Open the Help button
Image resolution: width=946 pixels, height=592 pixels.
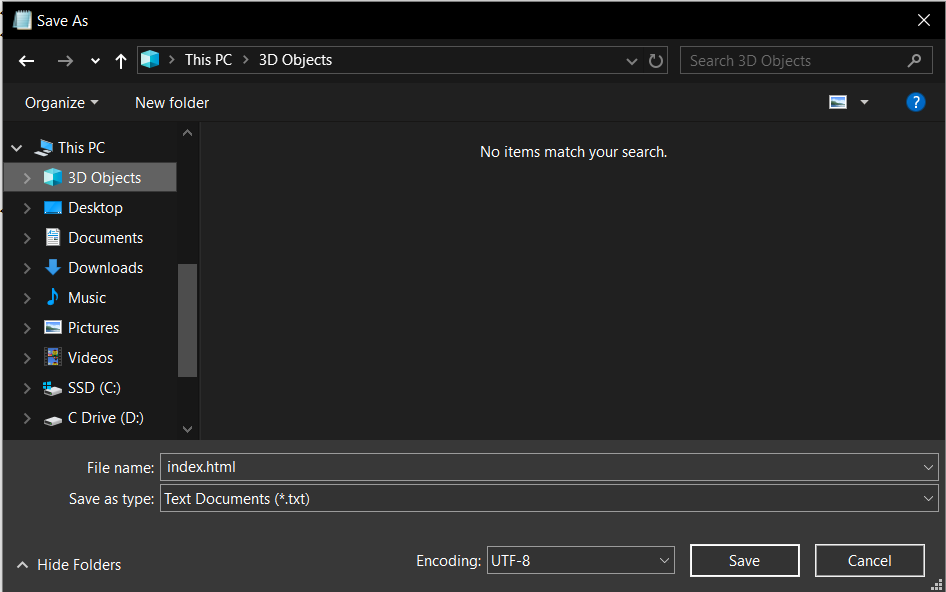916,102
